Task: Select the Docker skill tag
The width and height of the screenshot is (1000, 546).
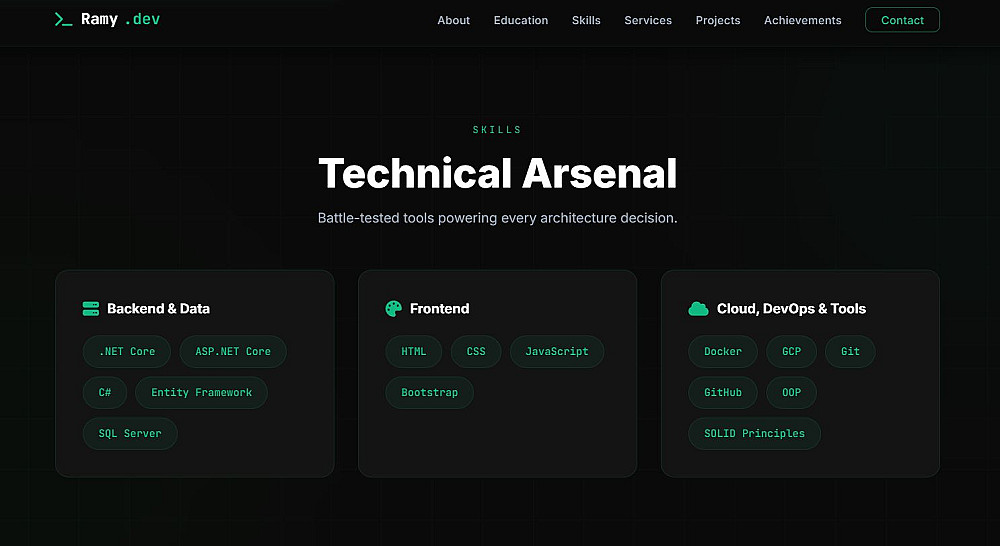Action: point(723,352)
